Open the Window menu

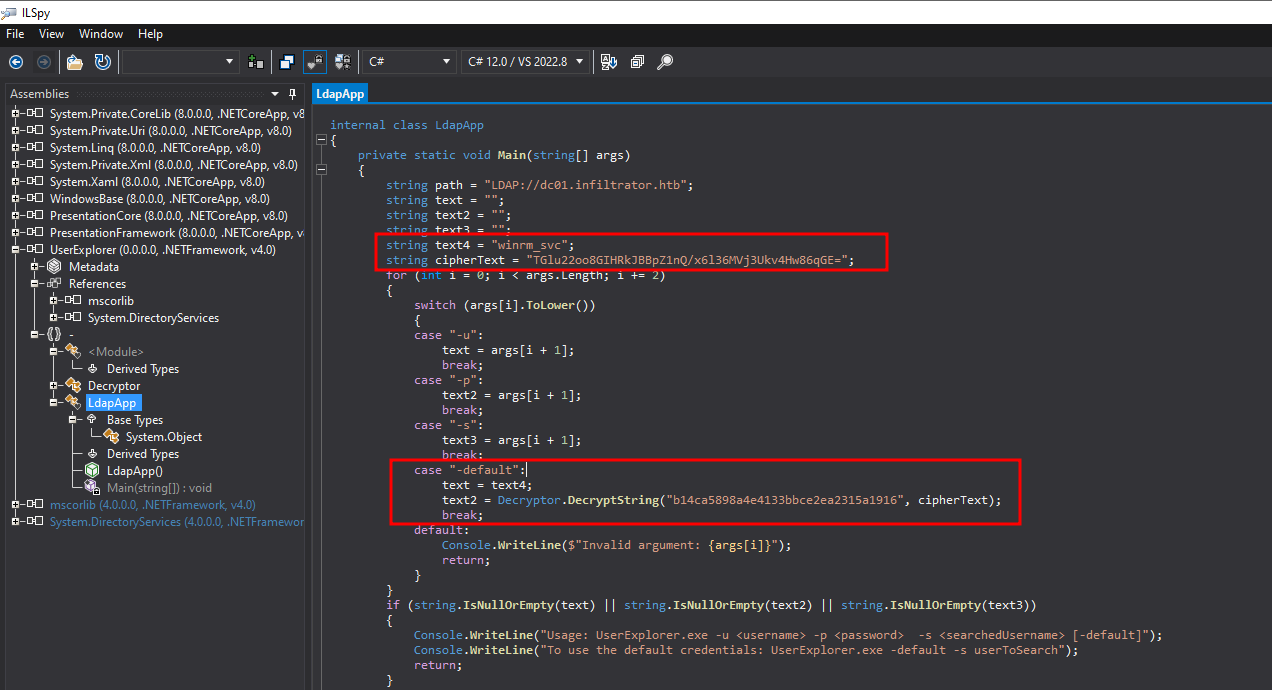coord(101,34)
